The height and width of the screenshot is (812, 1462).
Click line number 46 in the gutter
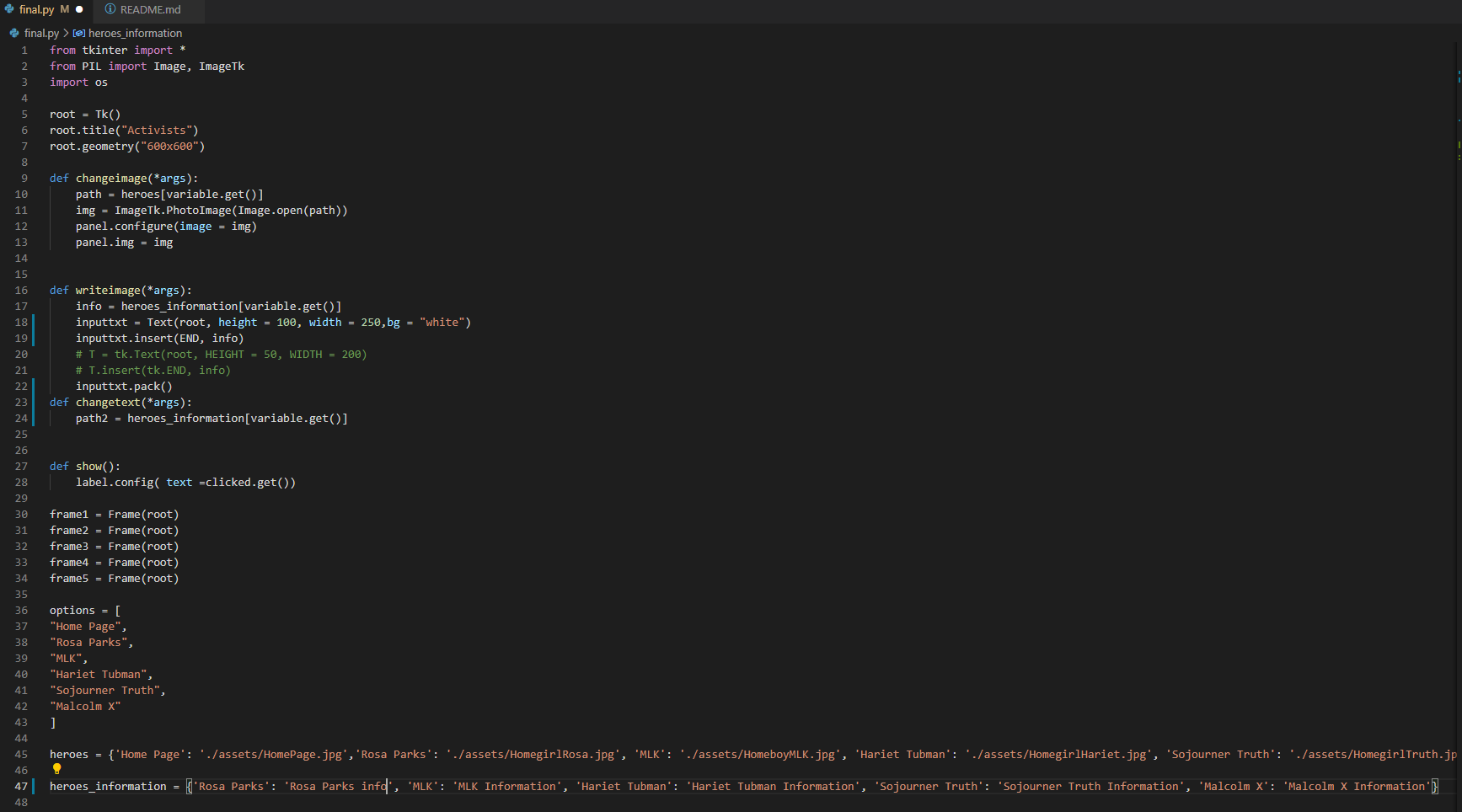coord(20,769)
